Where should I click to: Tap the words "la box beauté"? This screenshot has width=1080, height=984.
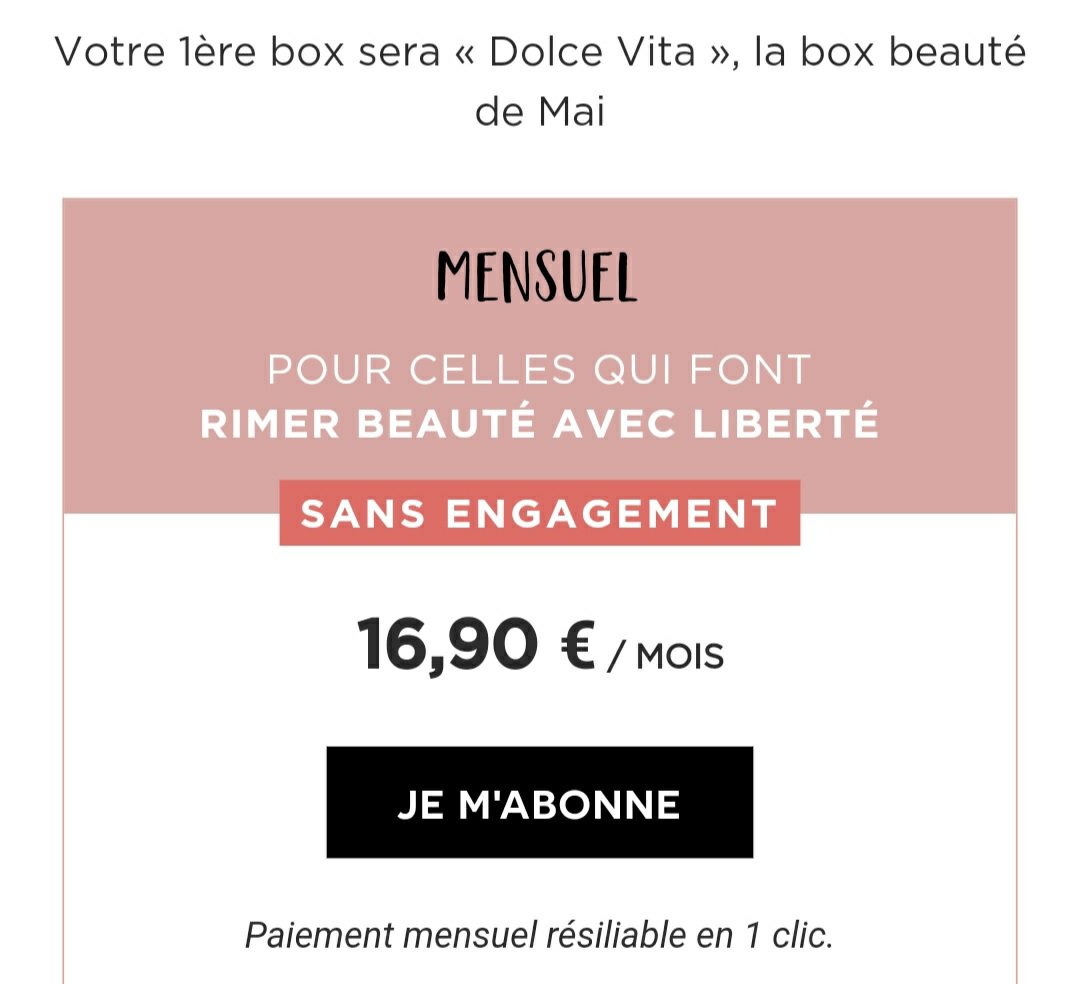coord(890,53)
